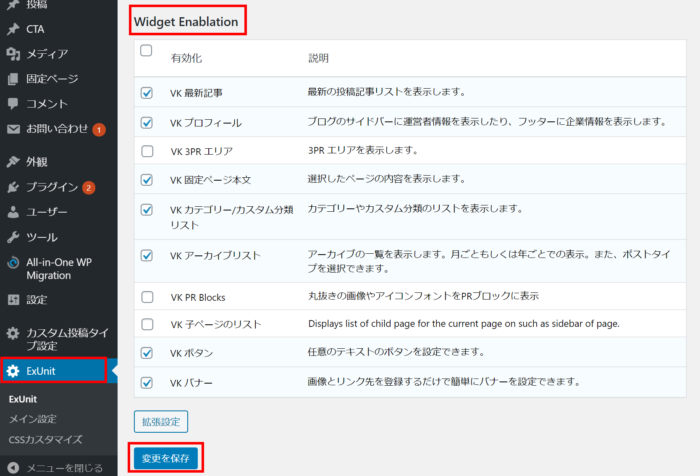Toggle the select-all 有効化 header checkbox
The width and height of the screenshot is (700, 476).
[146, 50]
